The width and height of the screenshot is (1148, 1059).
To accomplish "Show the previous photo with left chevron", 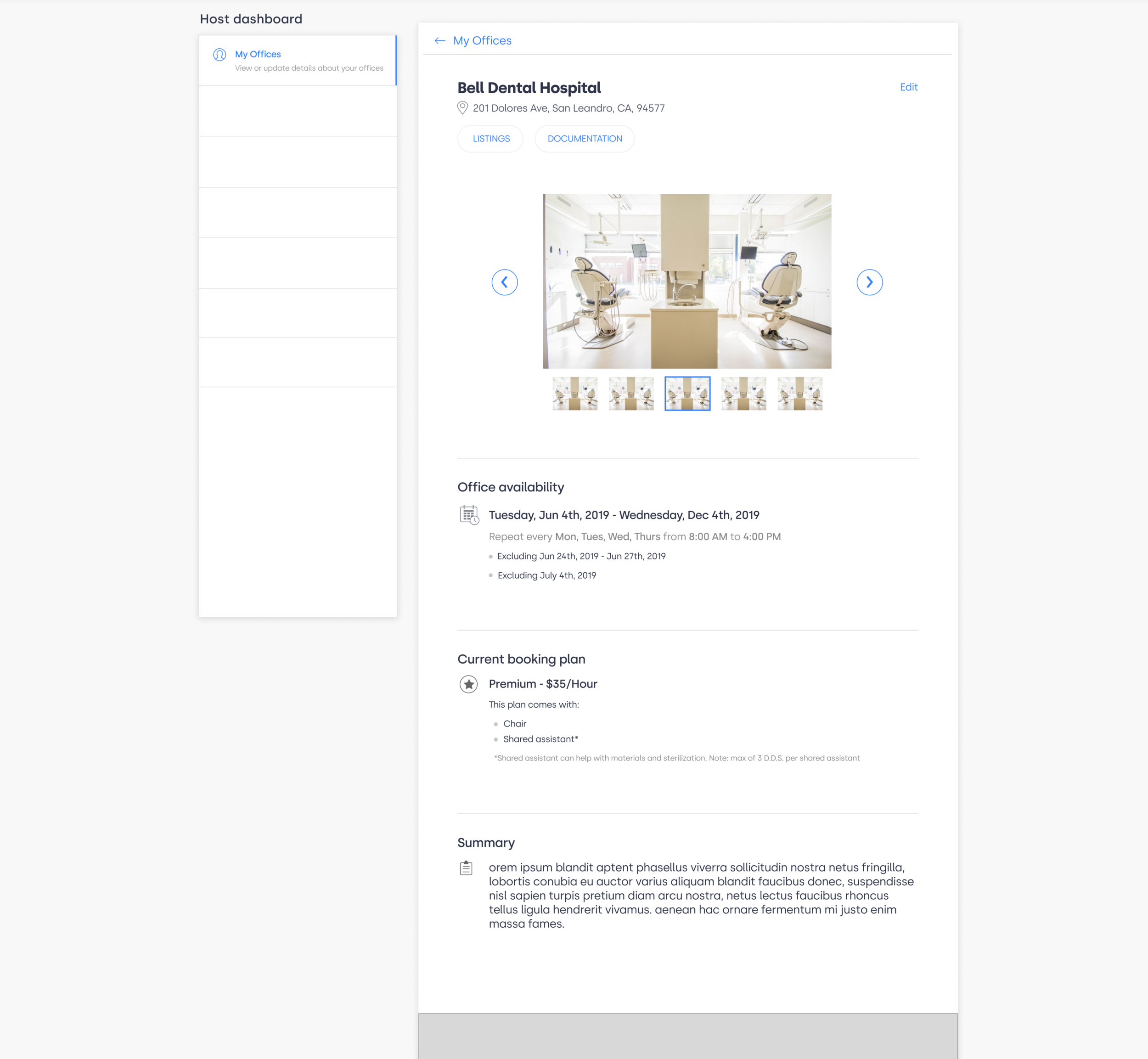I will [505, 282].
